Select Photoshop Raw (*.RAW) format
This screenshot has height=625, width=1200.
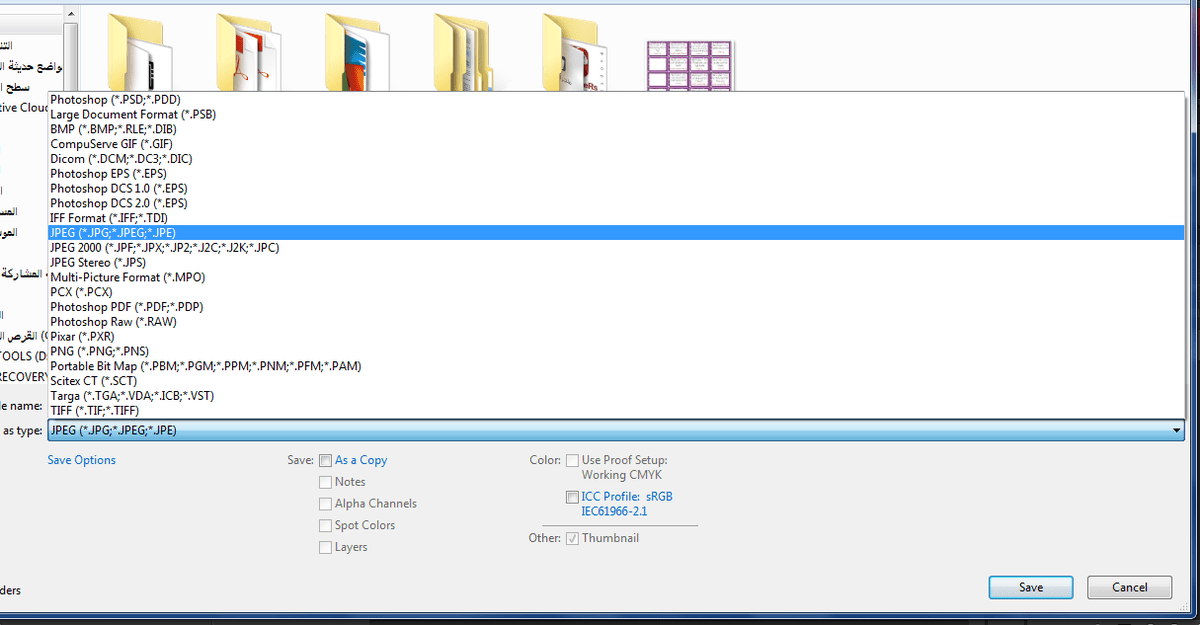coord(616,322)
